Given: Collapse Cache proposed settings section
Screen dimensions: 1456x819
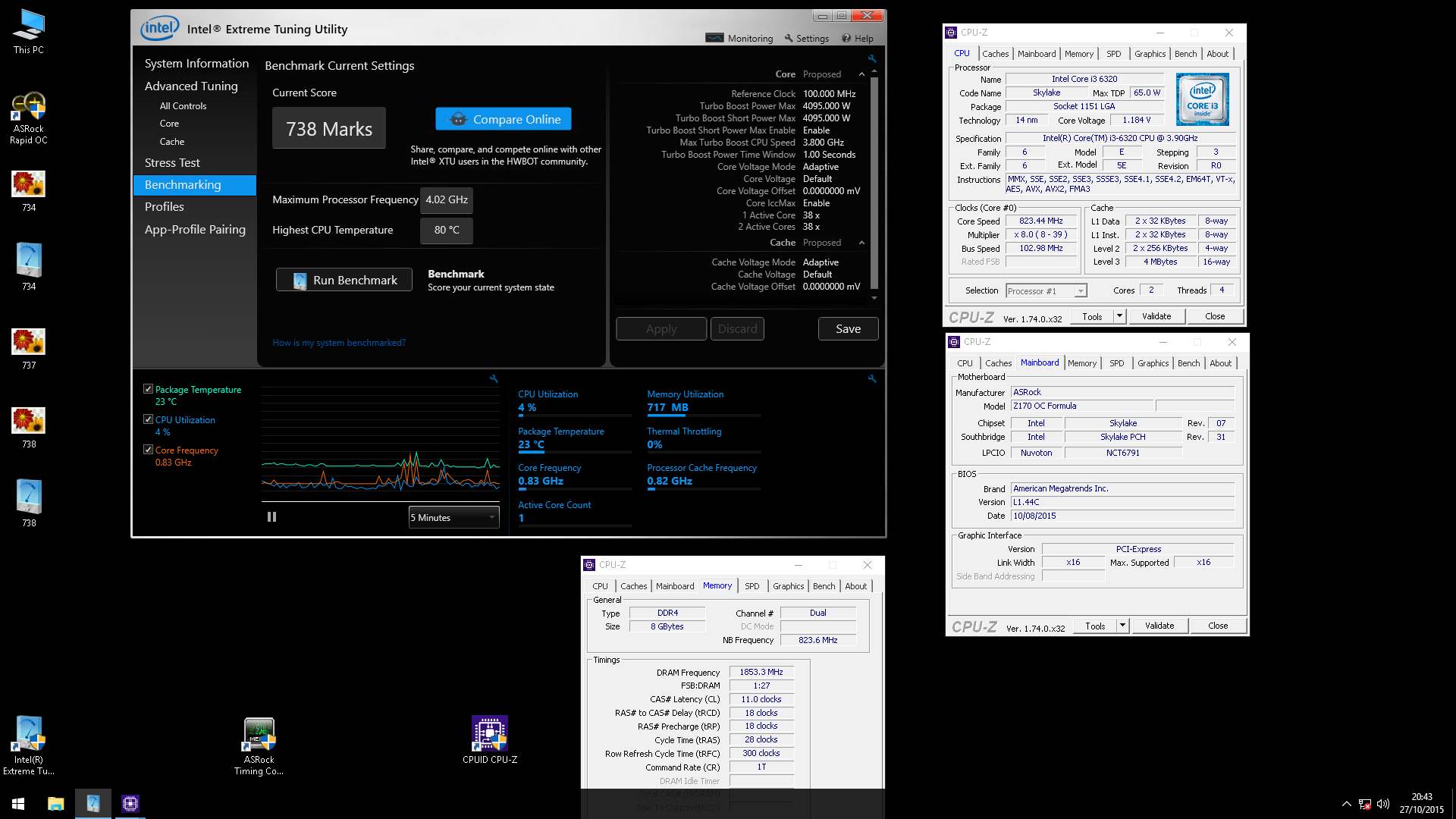Looking at the screenshot, I should point(861,243).
